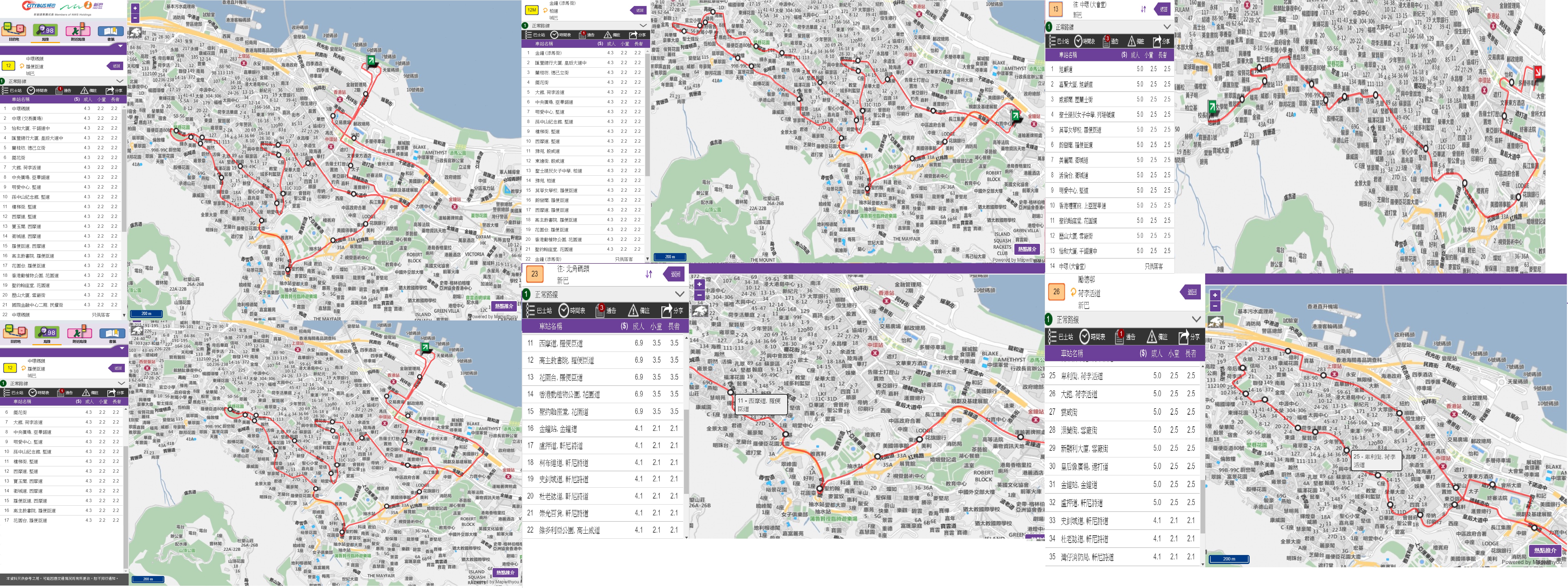
Task: Zoom in on the top-left route 12 map
Action: 135,8
